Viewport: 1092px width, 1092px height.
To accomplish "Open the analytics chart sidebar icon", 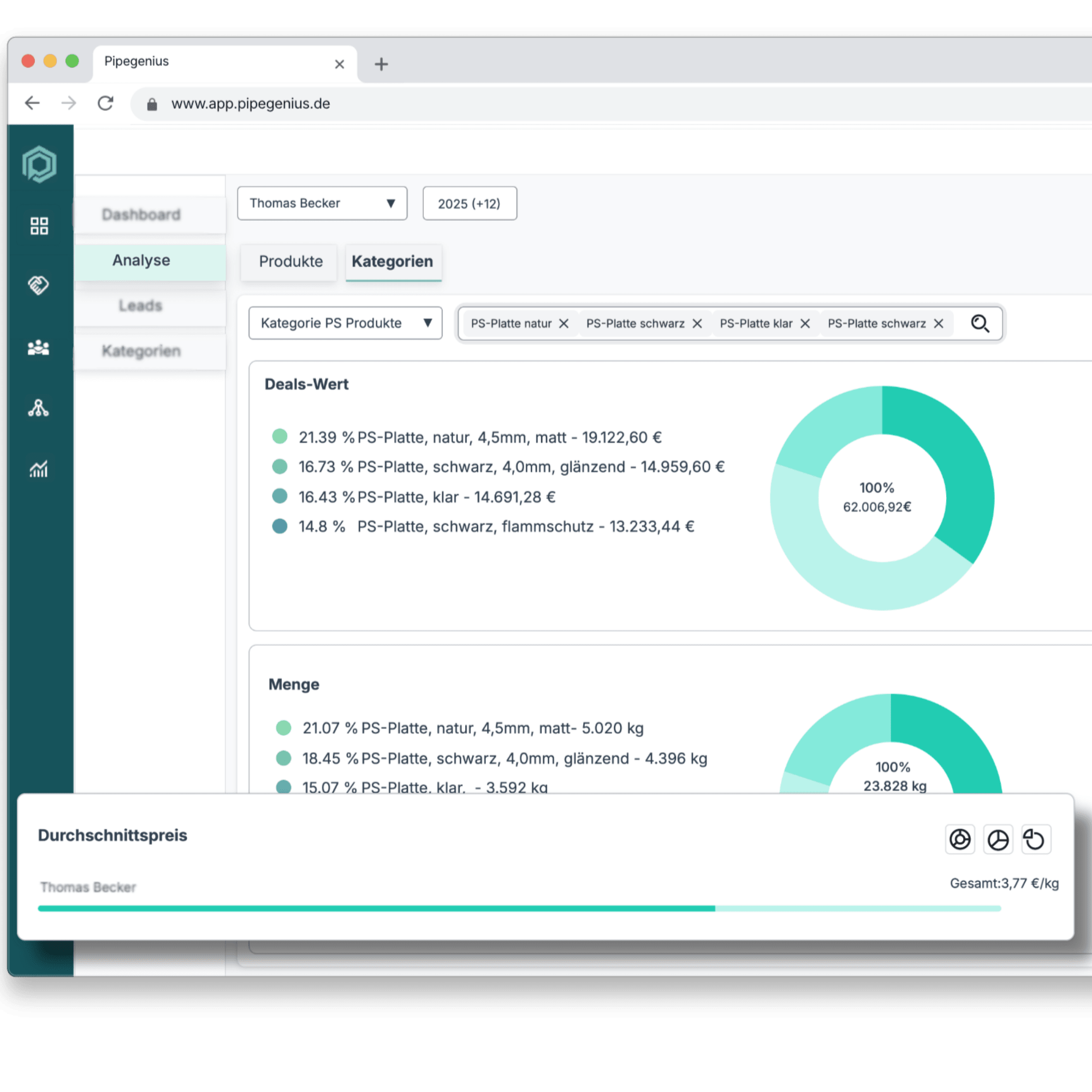I will click(x=38, y=468).
